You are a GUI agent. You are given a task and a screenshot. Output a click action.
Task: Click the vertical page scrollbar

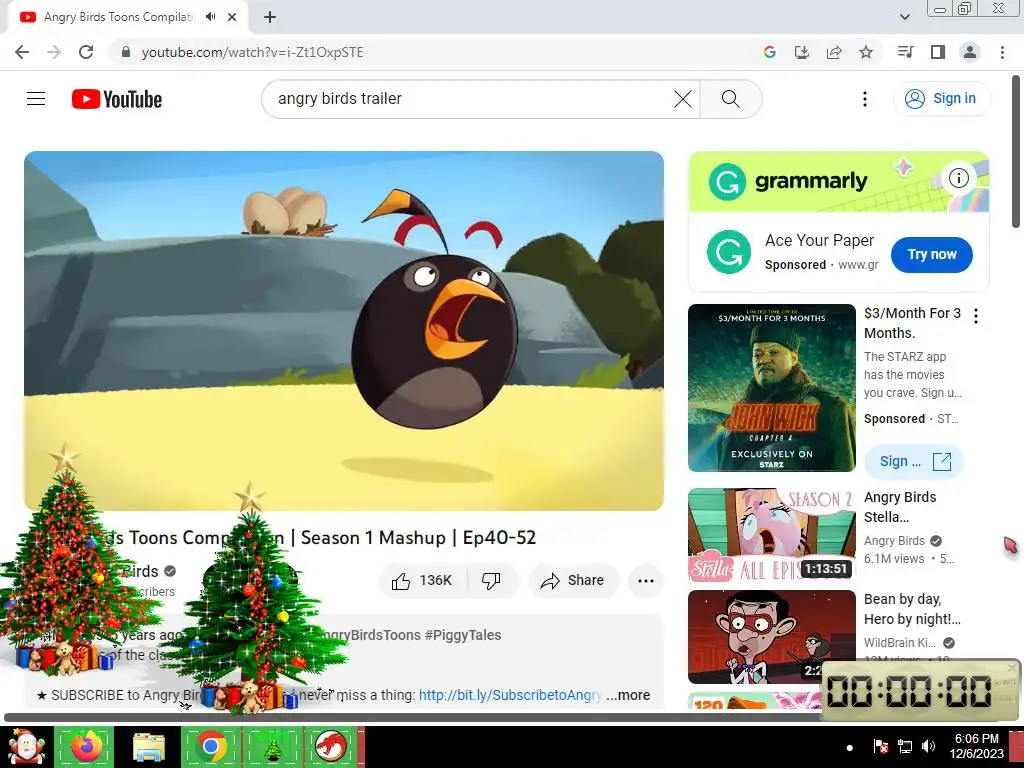coord(1016,152)
